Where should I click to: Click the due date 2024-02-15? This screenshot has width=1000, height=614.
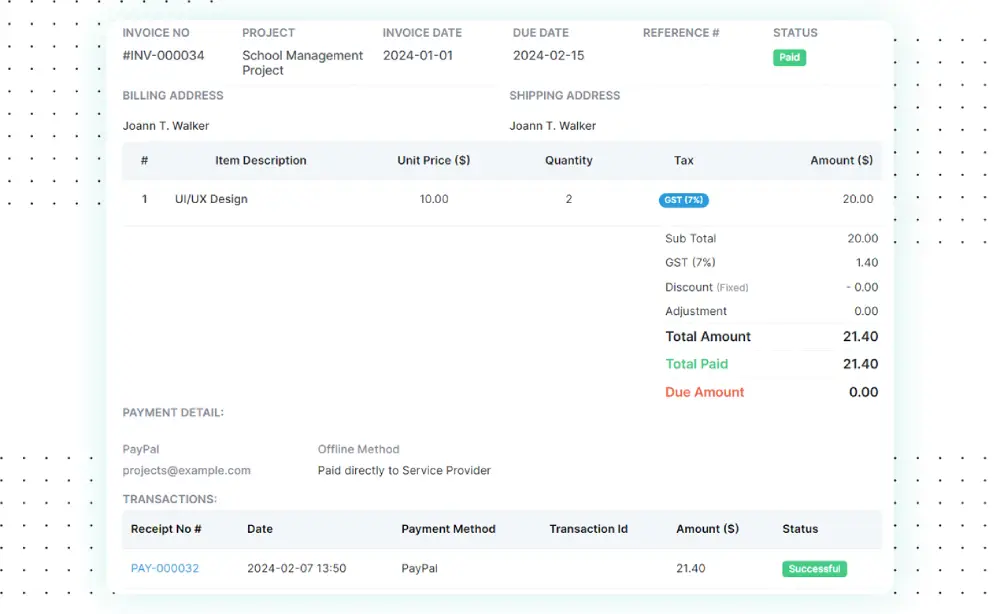tap(545, 55)
